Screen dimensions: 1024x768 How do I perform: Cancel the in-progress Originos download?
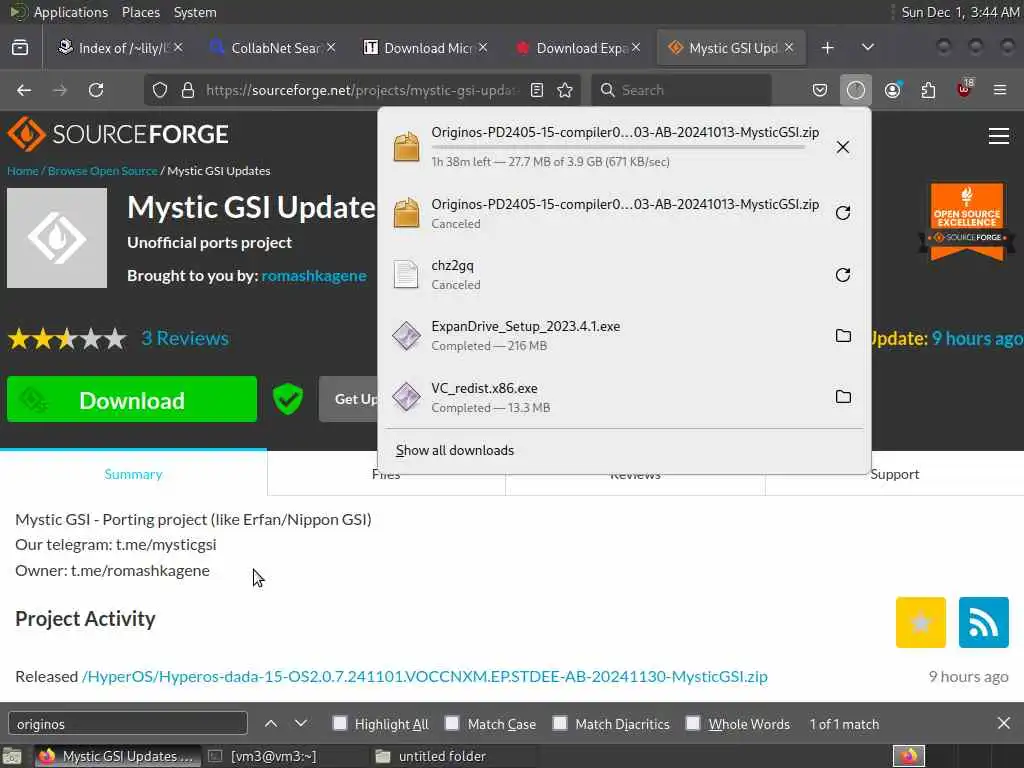(842, 147)
